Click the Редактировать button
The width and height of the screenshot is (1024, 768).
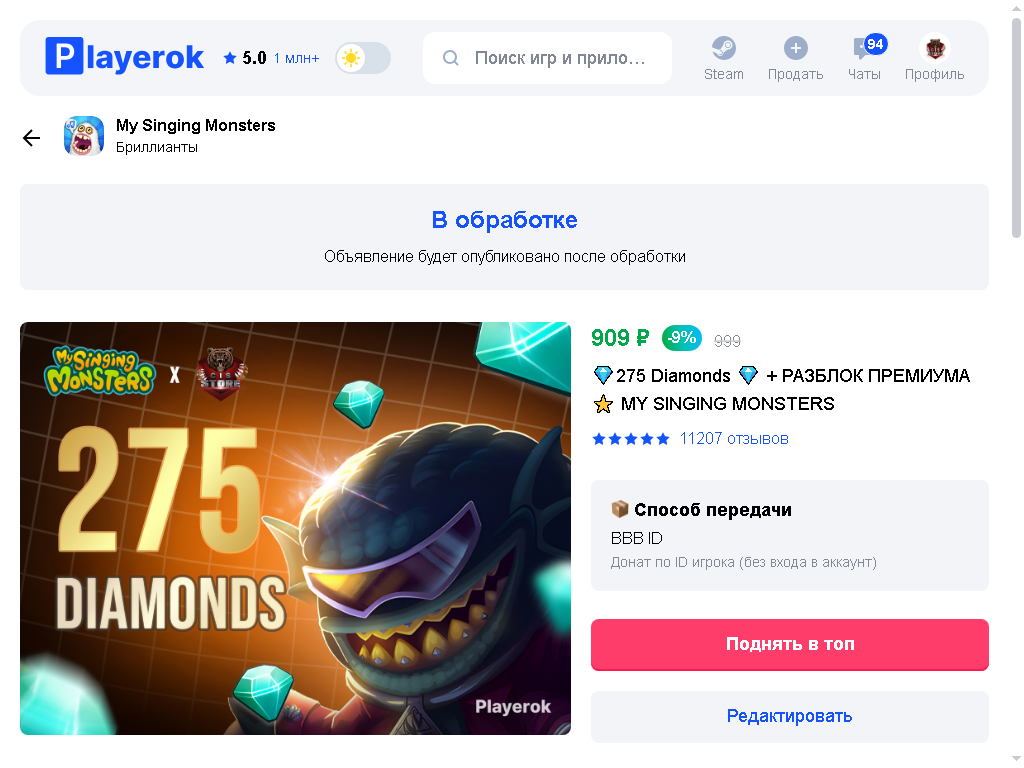[790, 716]
